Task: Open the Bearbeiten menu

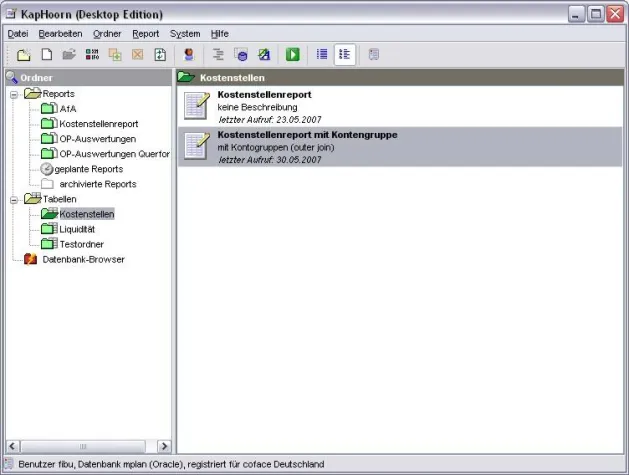Action: tap(60, 33)
